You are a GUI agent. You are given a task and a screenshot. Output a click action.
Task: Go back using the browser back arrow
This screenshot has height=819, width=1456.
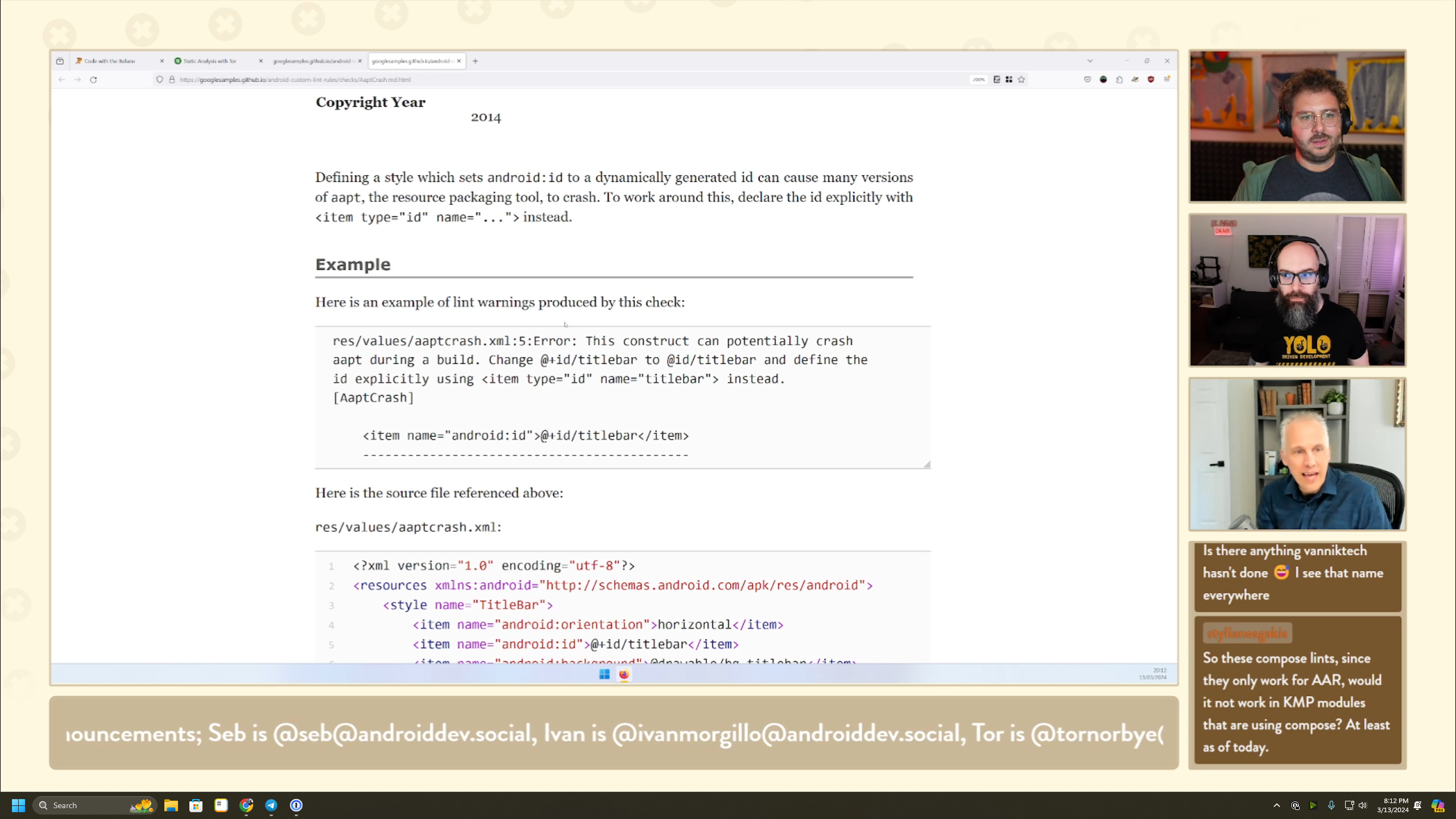61,80
